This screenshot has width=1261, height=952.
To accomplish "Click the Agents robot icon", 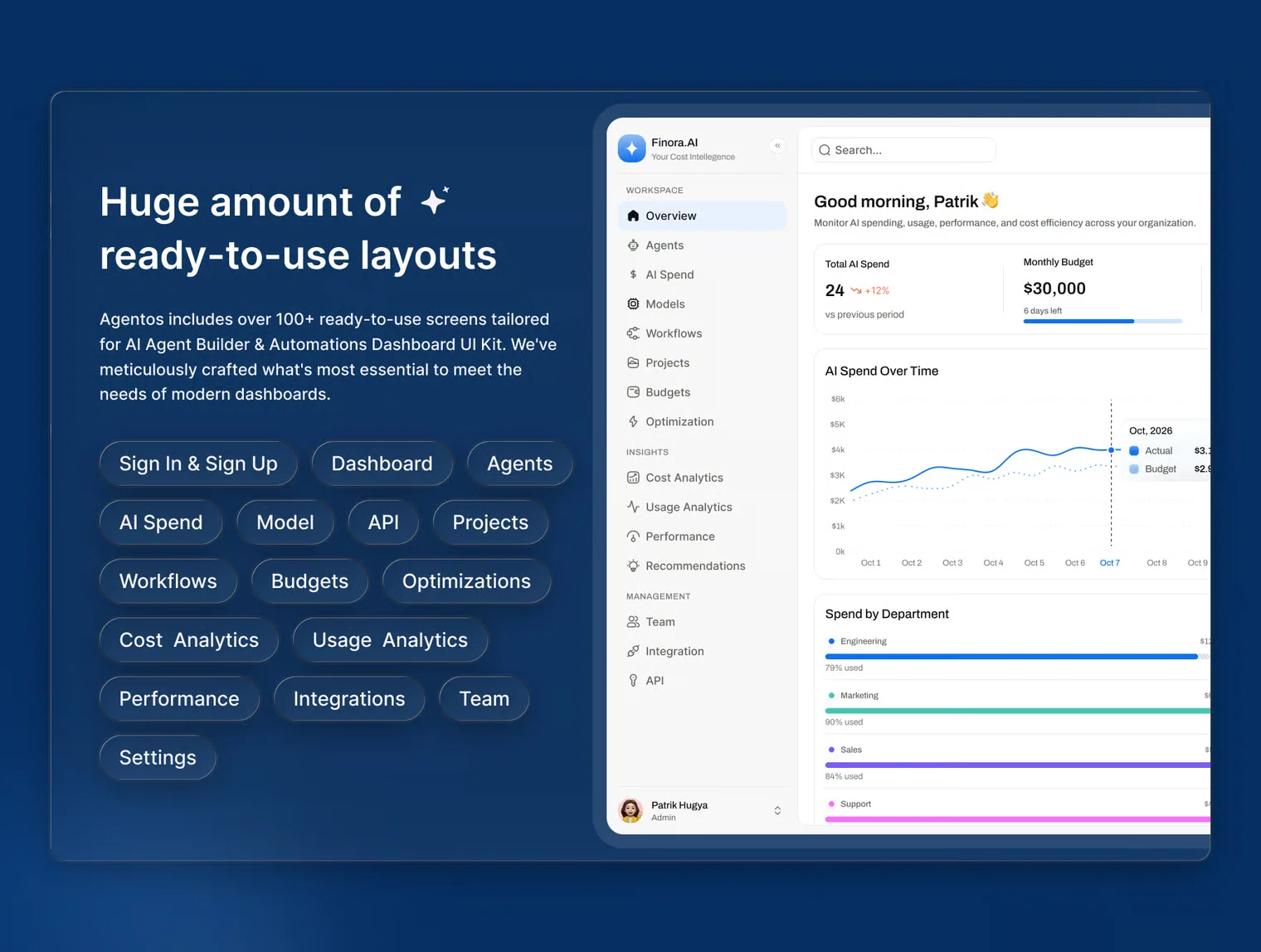I will pyautogui.click(x=633, y=245).
